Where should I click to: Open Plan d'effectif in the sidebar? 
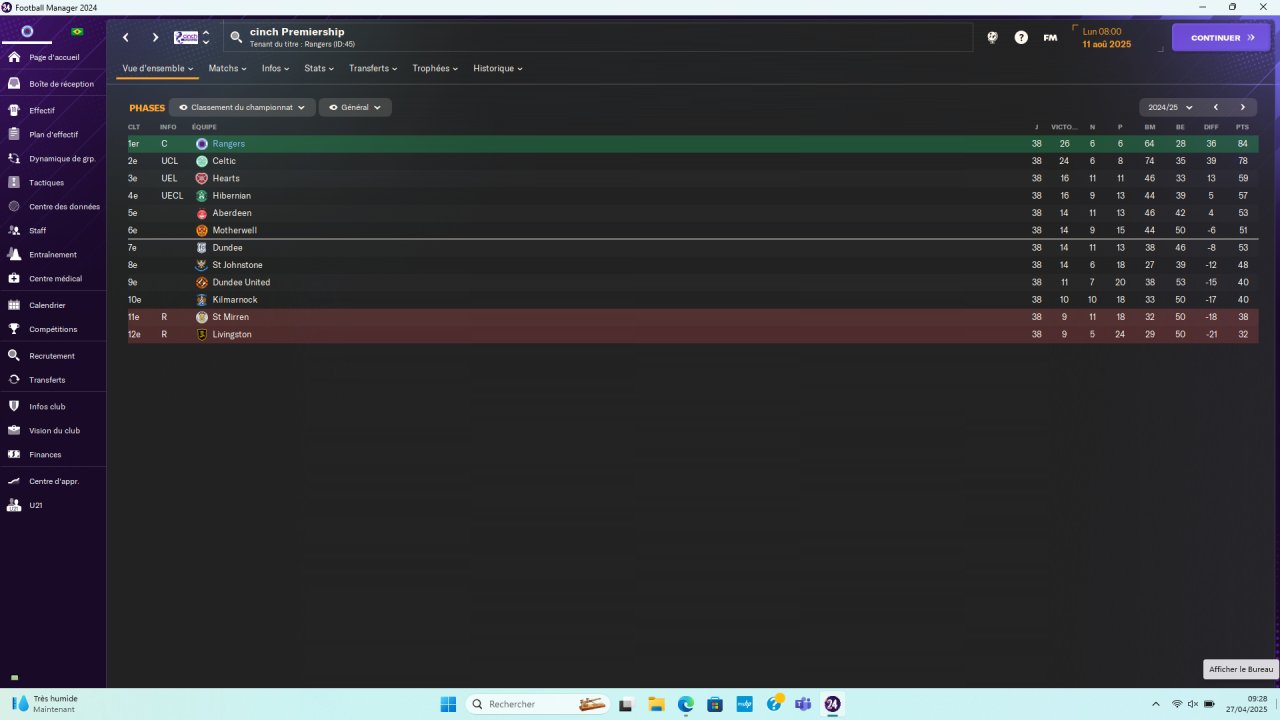tap(53, 134)
